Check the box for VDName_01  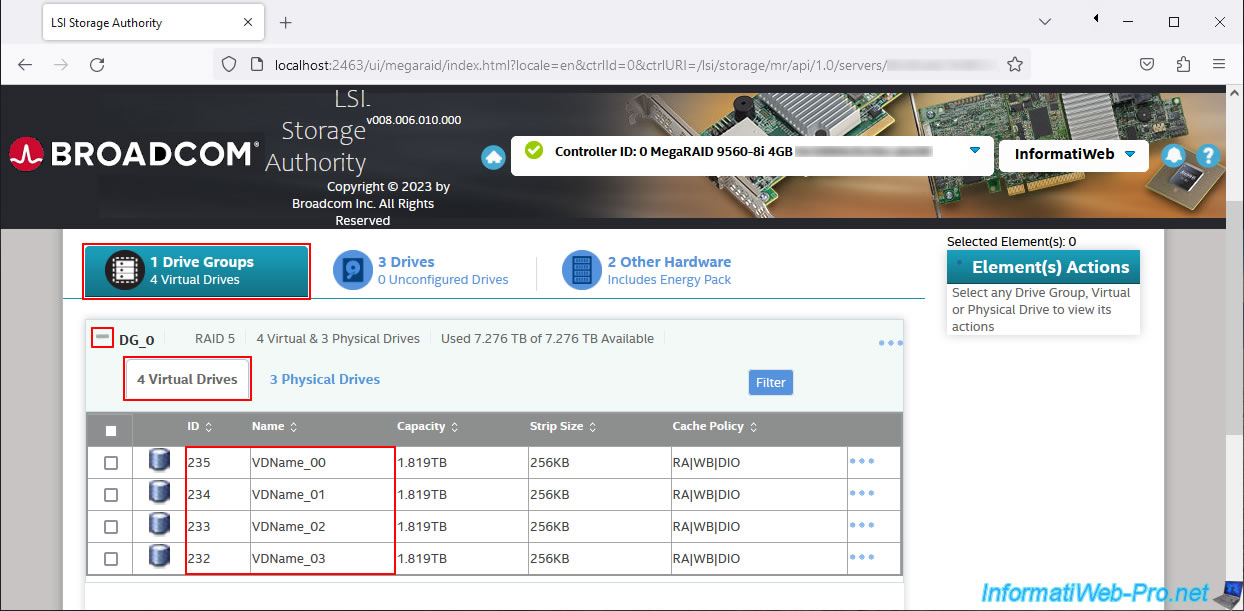(111, 495)
